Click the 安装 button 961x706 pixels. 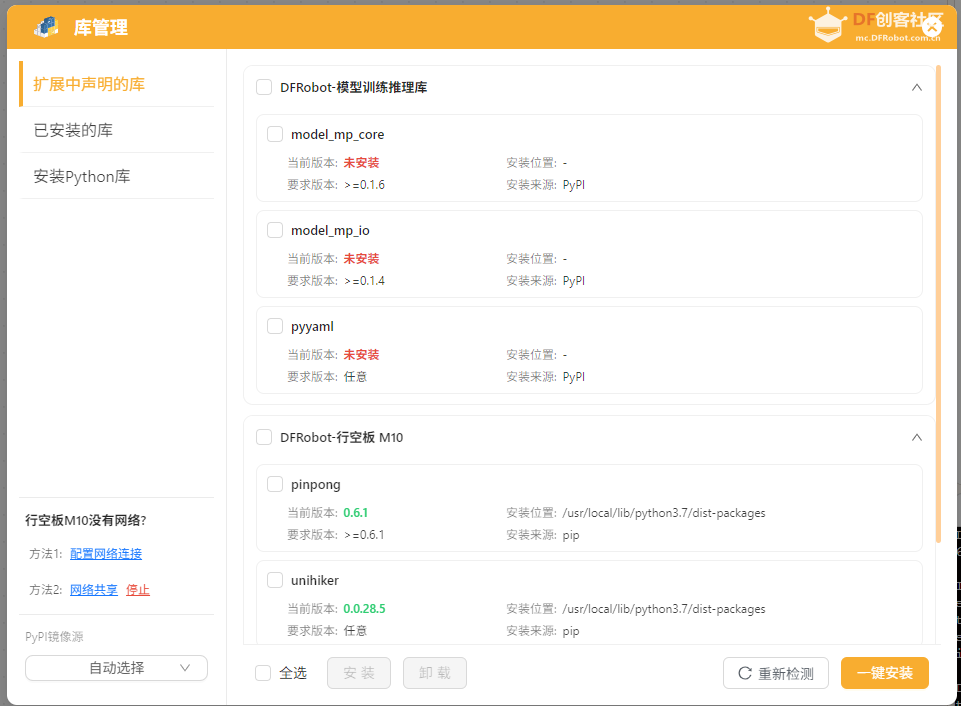pyautogui.click(x=359, y=673)
